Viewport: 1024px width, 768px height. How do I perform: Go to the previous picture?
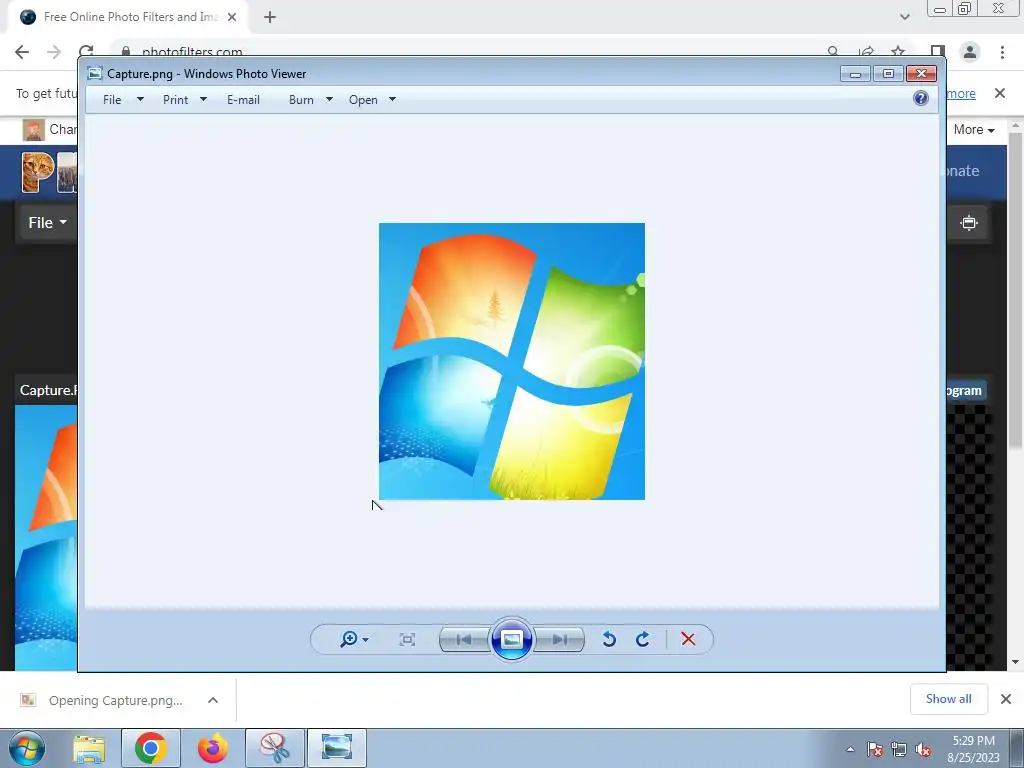[x=464, y=639]
